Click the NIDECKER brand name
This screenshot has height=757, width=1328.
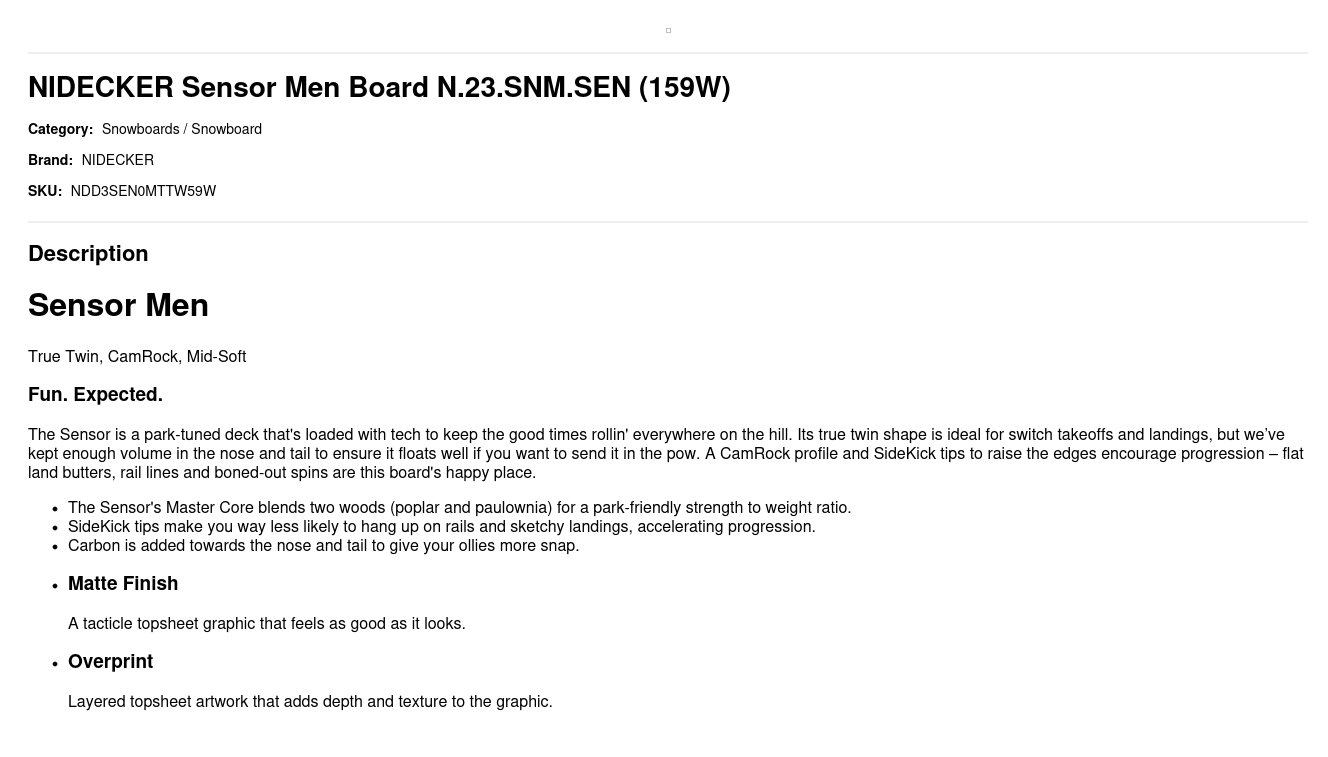pyautogui.click(x=117, y=160)
